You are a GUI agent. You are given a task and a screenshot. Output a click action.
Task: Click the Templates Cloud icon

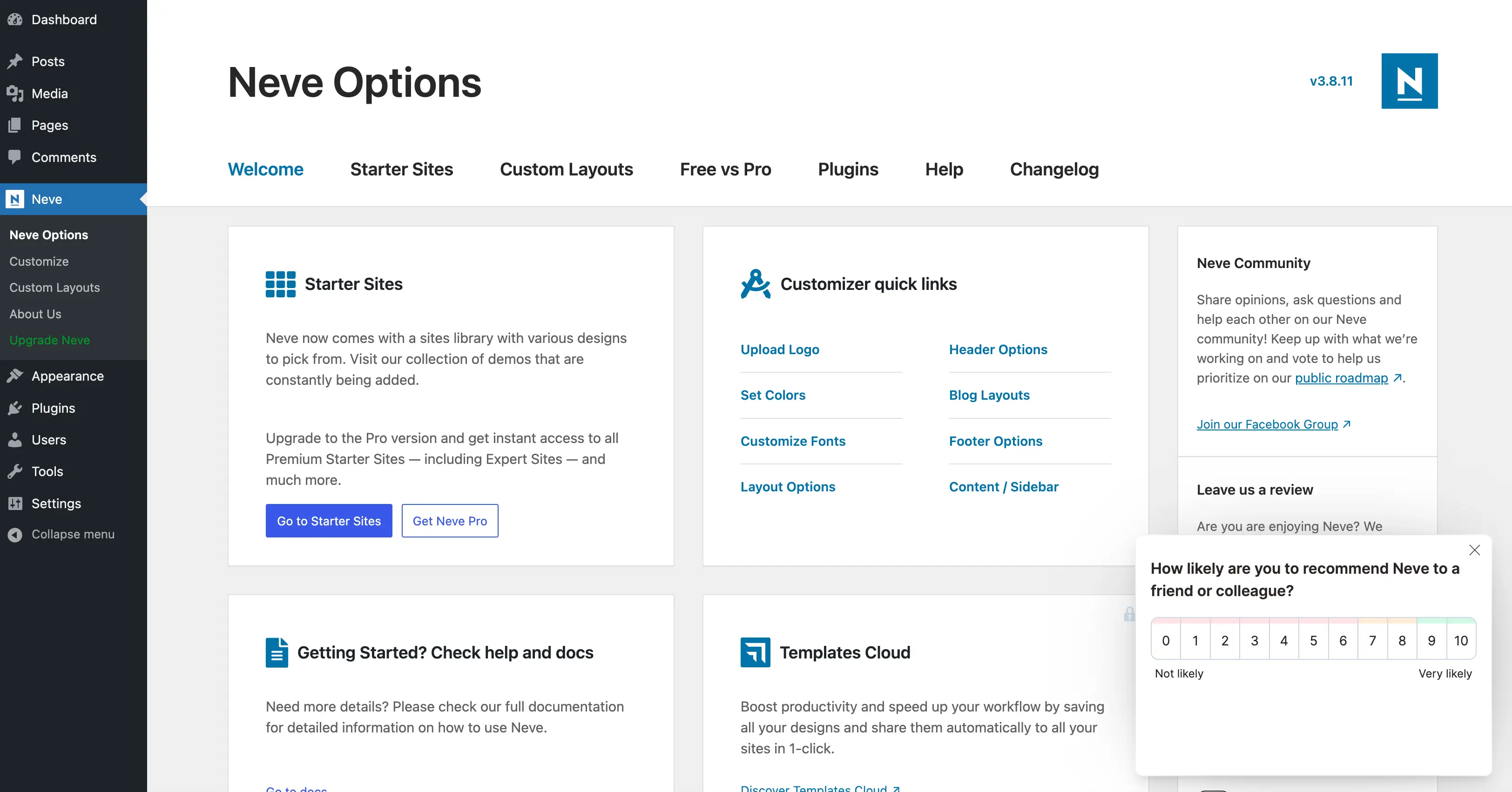tap(756, 652)
